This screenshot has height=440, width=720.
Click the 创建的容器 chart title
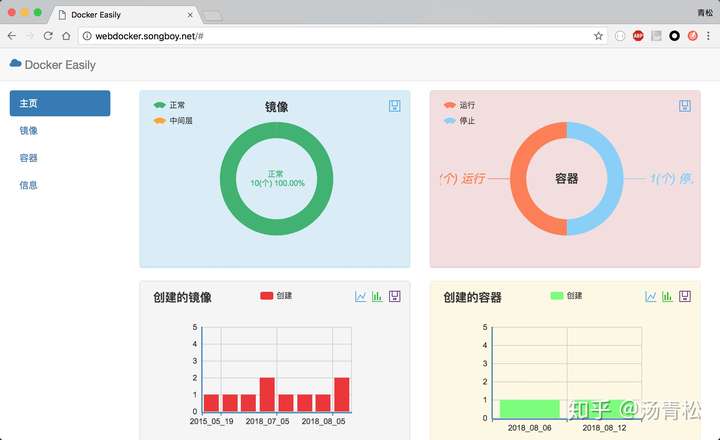pos(472,297)
